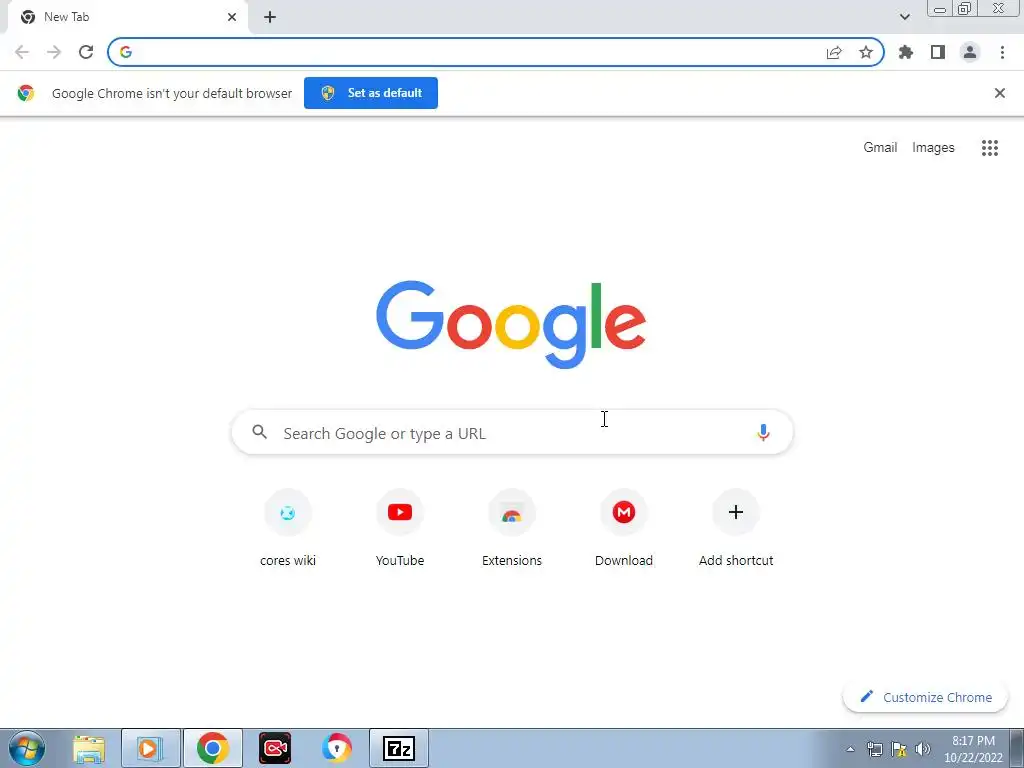The width and height of the screenshot is (1024, 768).
Task: Open the 7-Zip taskbar icon
Action: (399, 748)
